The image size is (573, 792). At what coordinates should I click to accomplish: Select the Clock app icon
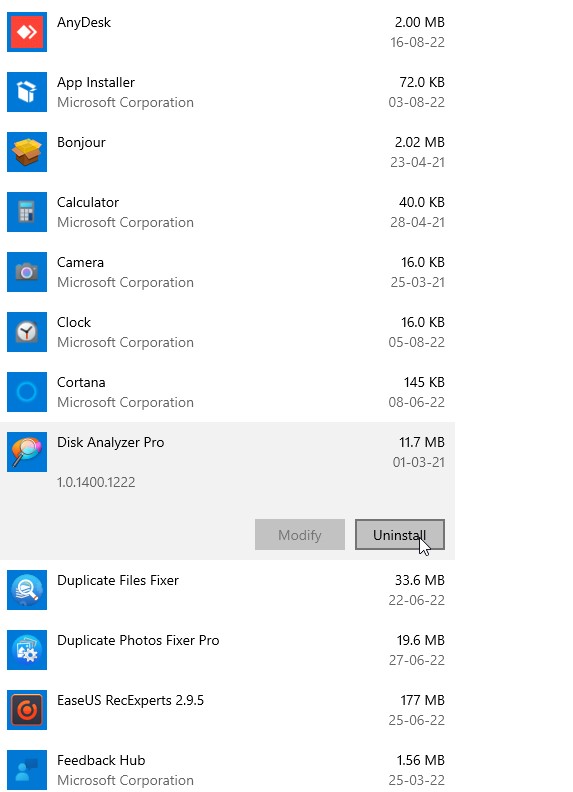tap(27, 332)
